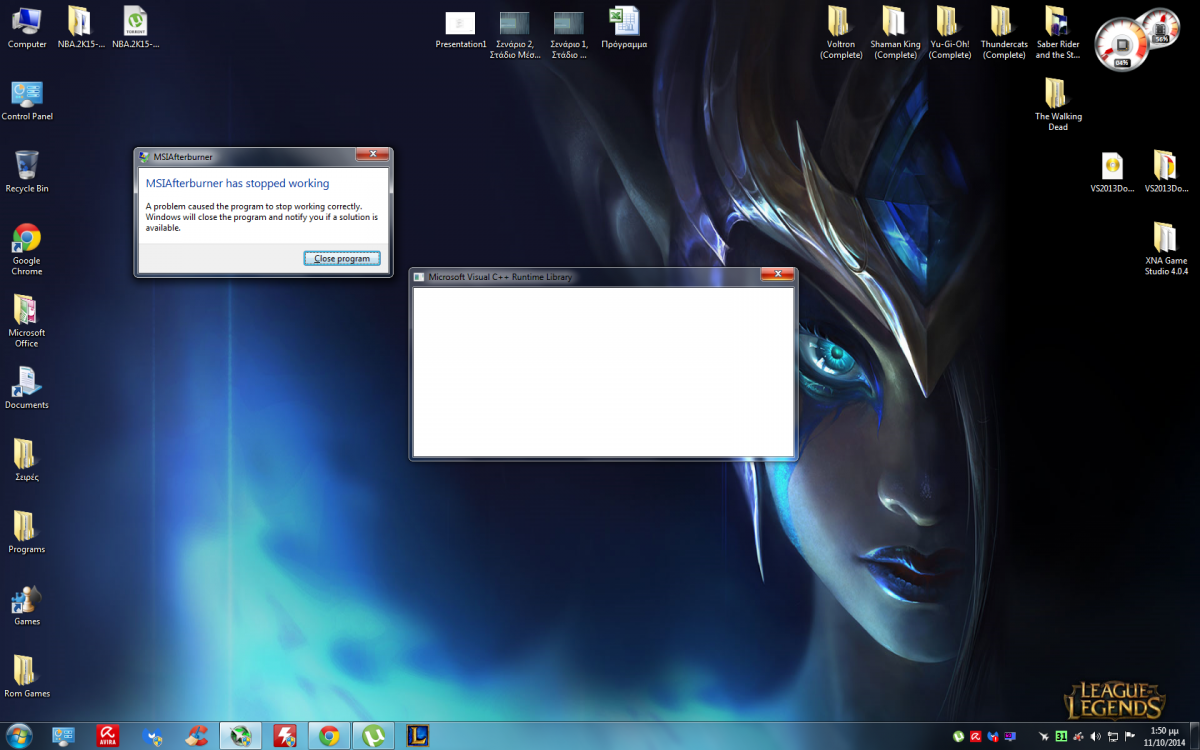Open CCleaner from the taskbar
This screenshot has height=750, width=1200.
click(x=196, y=736)
